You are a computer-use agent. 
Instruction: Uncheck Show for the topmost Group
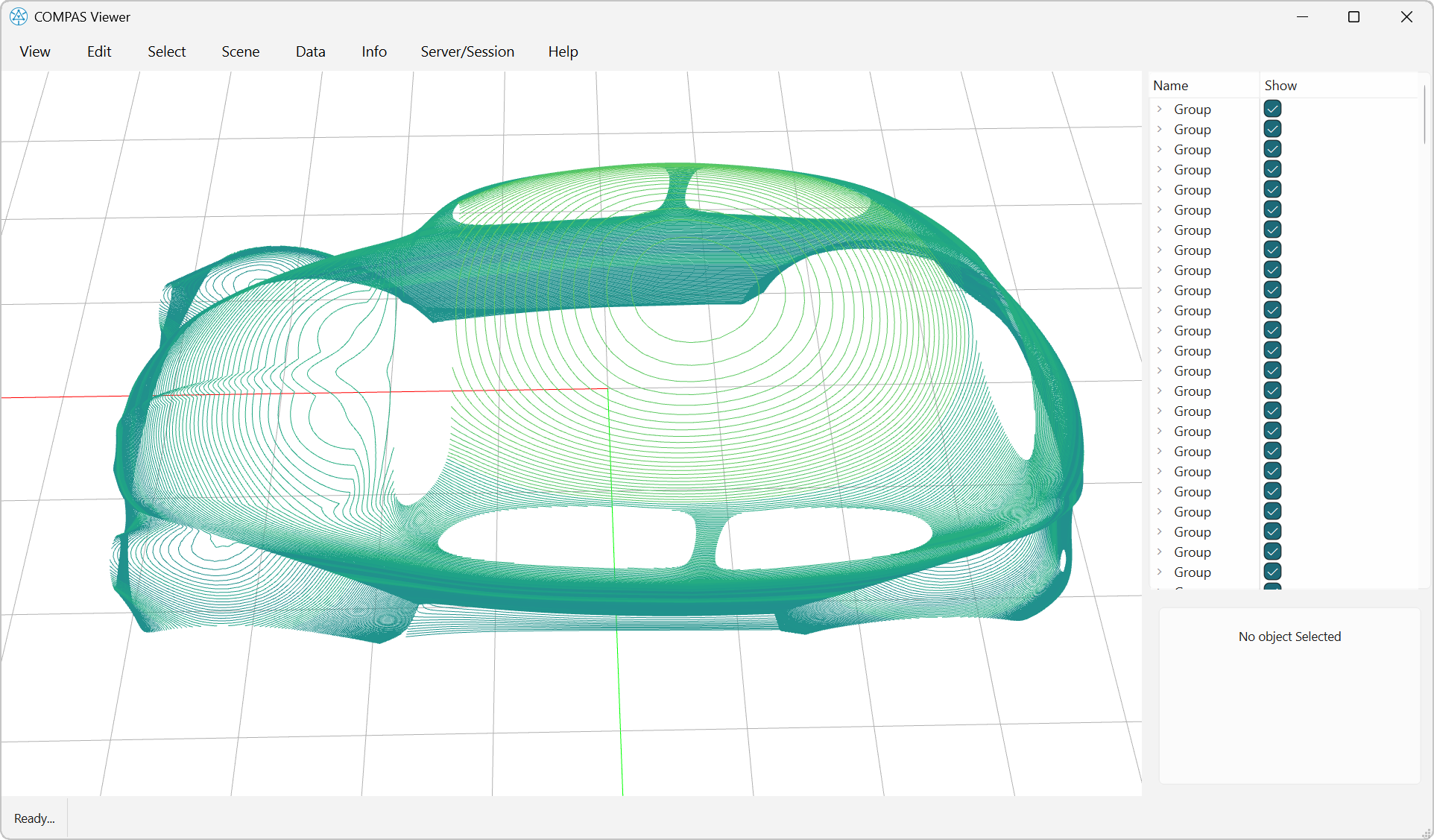coord(1272,109)
